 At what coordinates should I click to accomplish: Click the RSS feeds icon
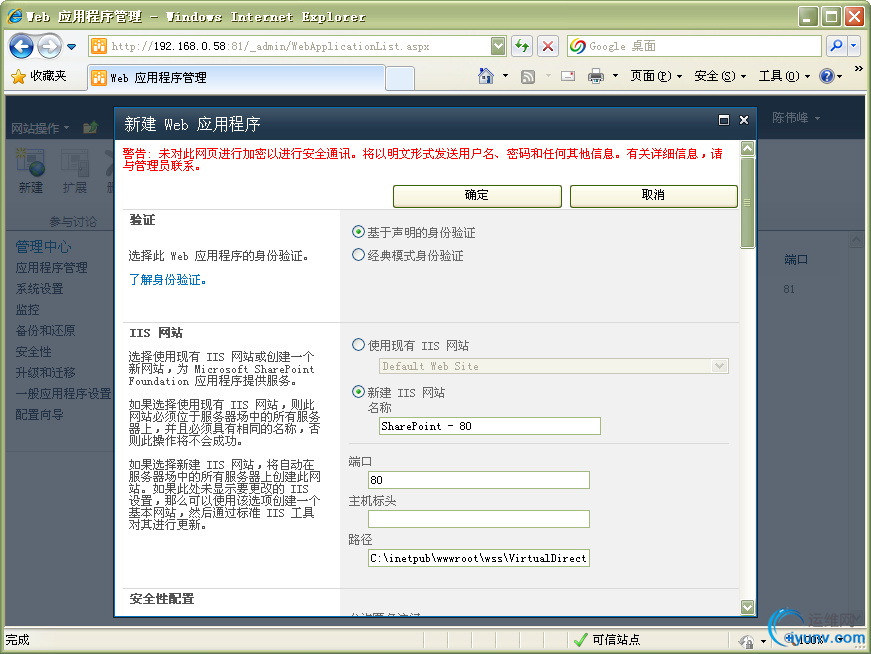pyautogui.click(x=528, y=77)
